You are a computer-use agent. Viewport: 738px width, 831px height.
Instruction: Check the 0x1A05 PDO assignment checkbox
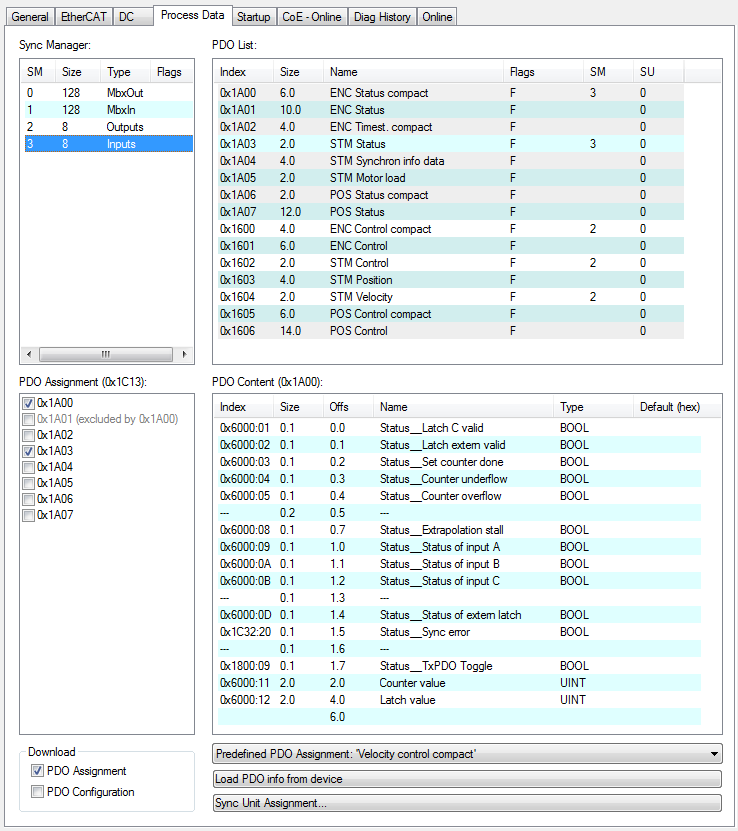[x=29, y=483]
